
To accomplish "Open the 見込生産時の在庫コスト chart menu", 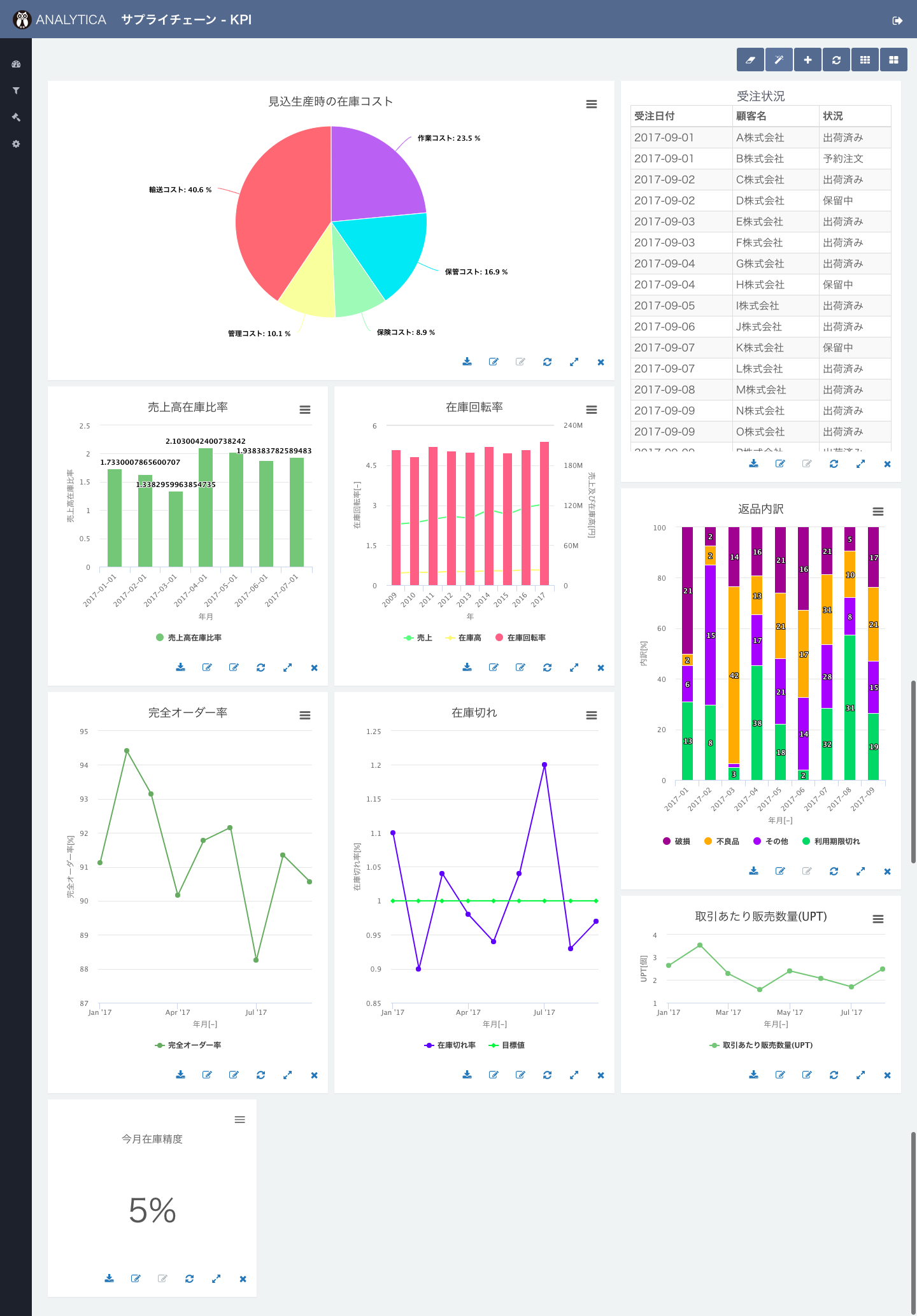I will pyautogui.click(x=592, y=104).
